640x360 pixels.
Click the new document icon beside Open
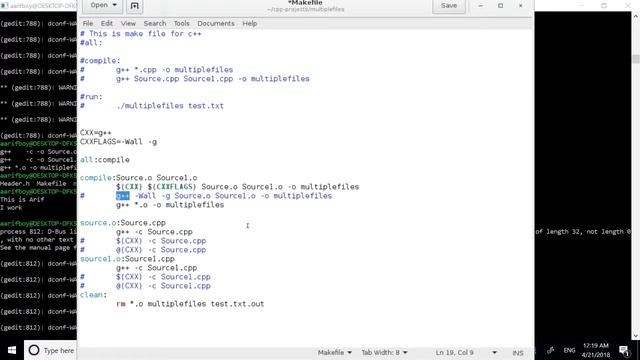(134, 6)
